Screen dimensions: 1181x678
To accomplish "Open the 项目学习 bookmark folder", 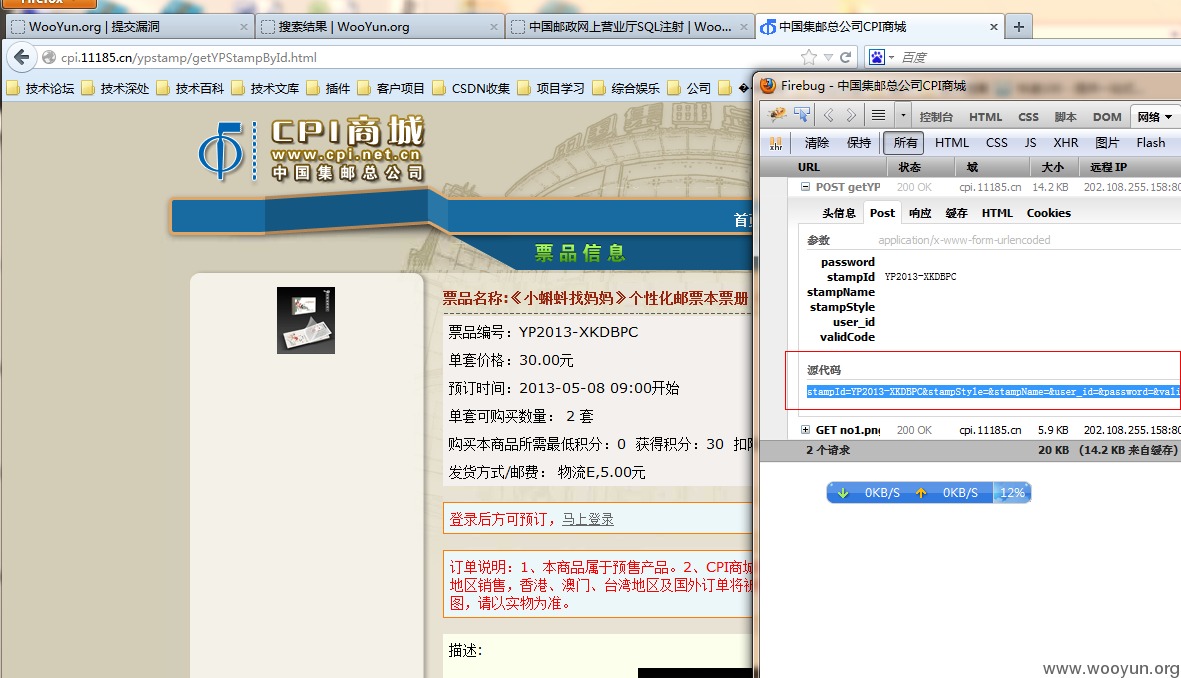I will 551,88.
